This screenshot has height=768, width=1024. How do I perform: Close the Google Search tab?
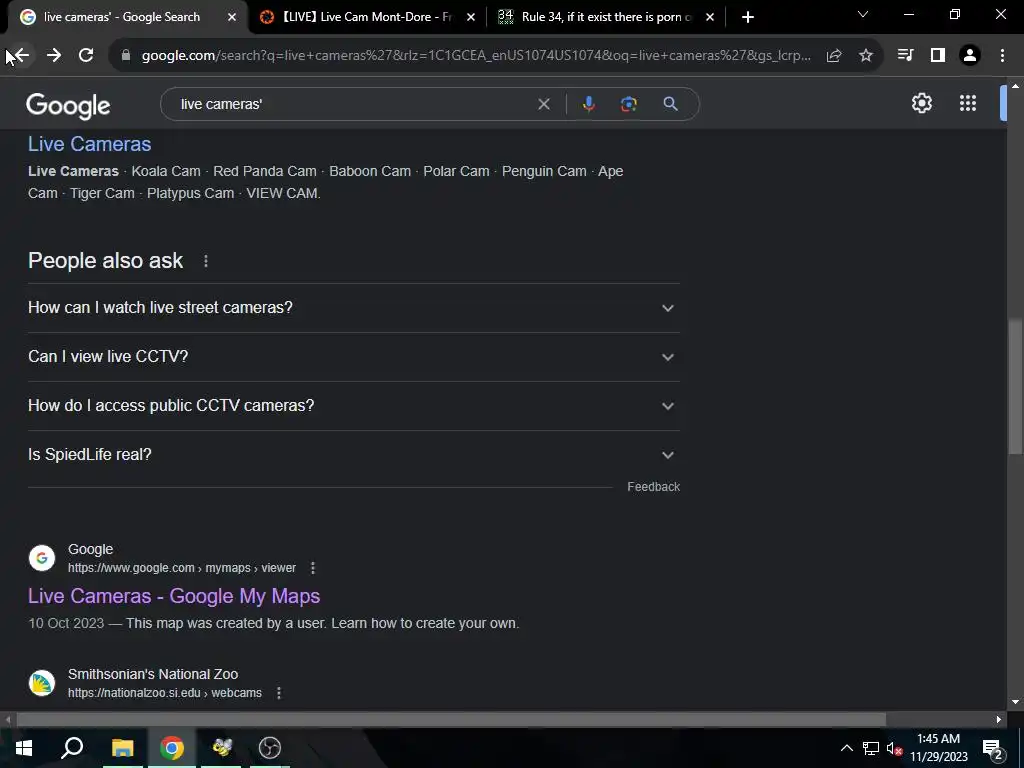tap(232, 18)
